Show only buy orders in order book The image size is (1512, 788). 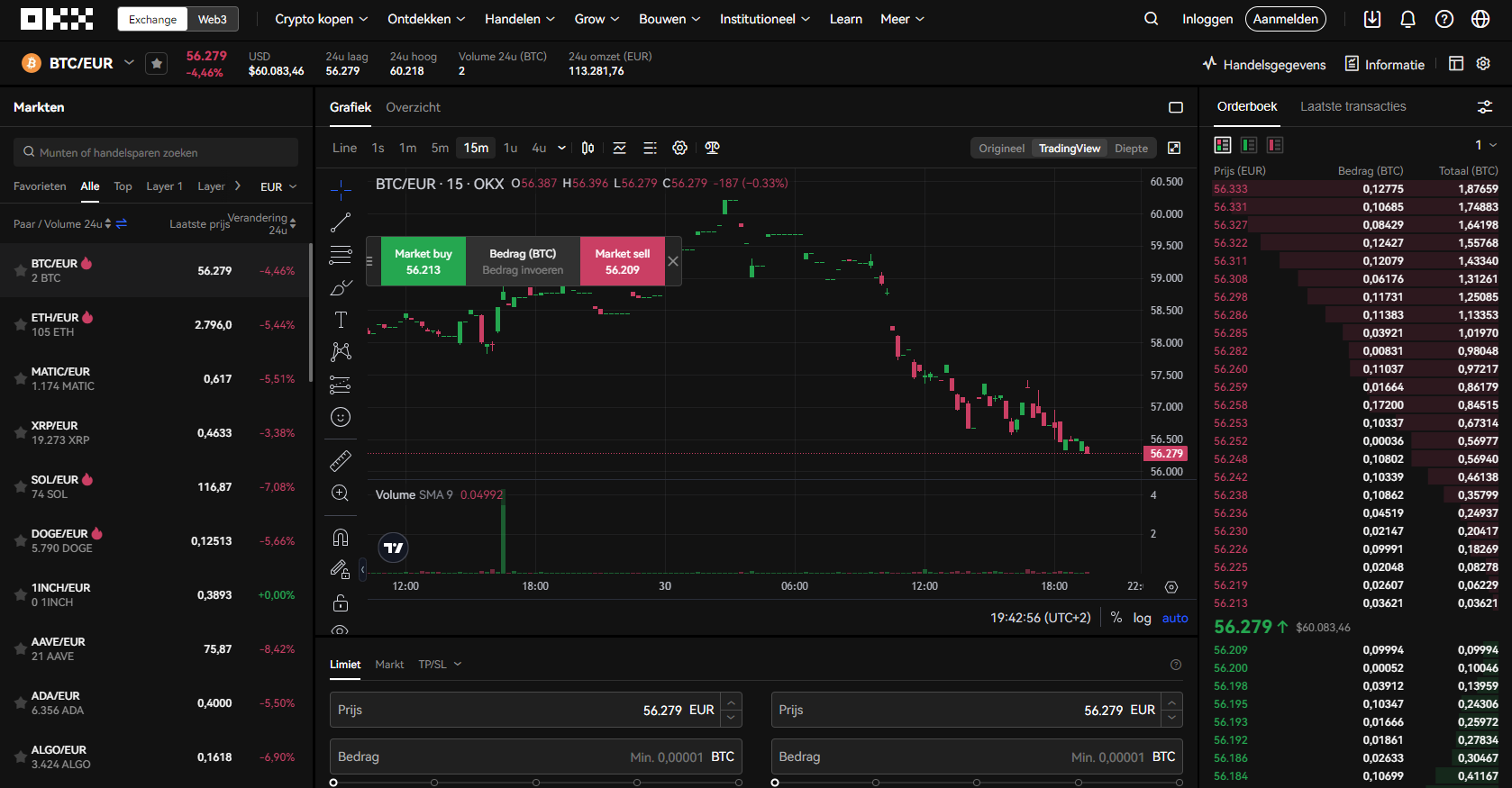tap(1249, 145)
